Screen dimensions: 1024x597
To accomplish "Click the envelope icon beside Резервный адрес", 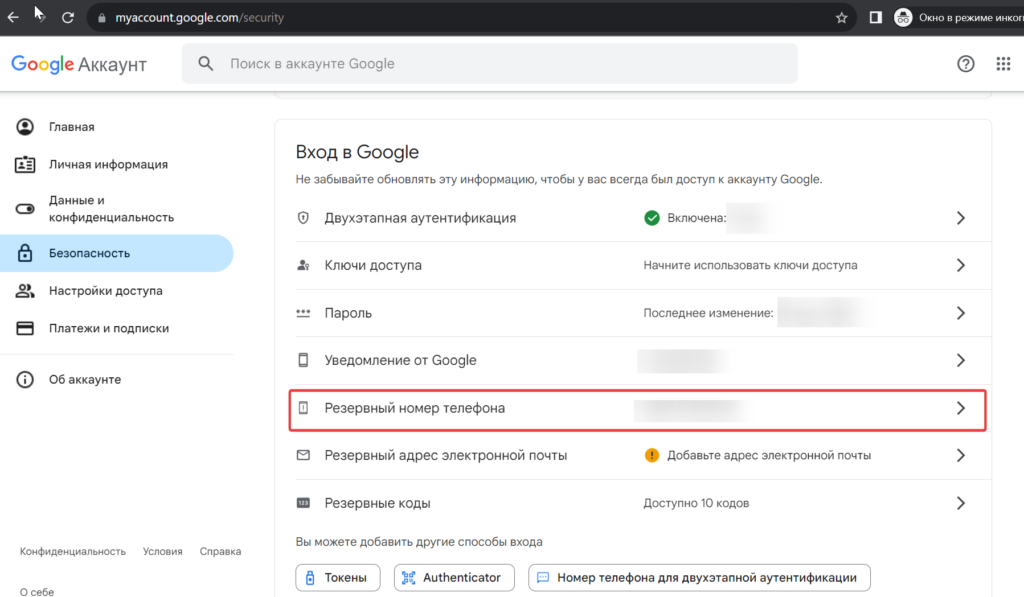I will coord(303,455).
